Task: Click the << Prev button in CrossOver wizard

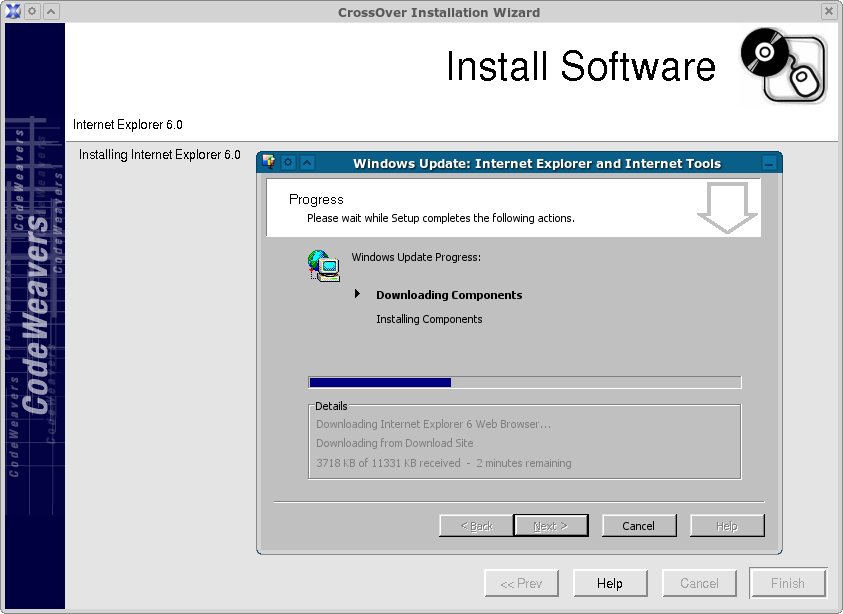Action: (521, 583)
